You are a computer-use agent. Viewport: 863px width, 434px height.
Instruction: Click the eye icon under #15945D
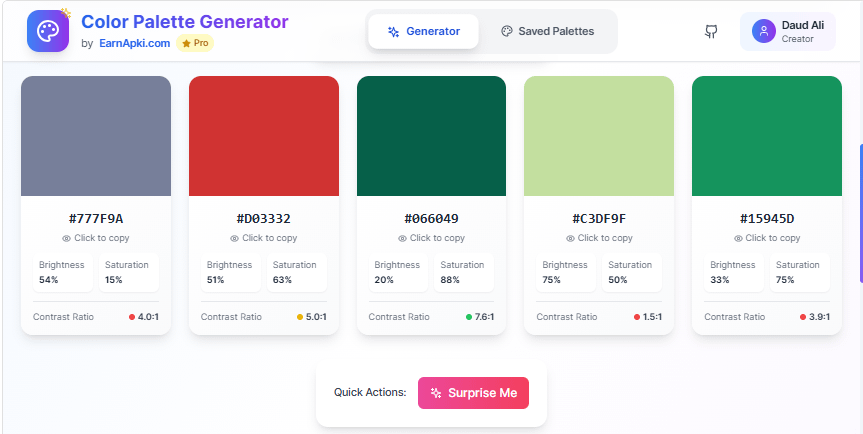(x=738, y=238)
